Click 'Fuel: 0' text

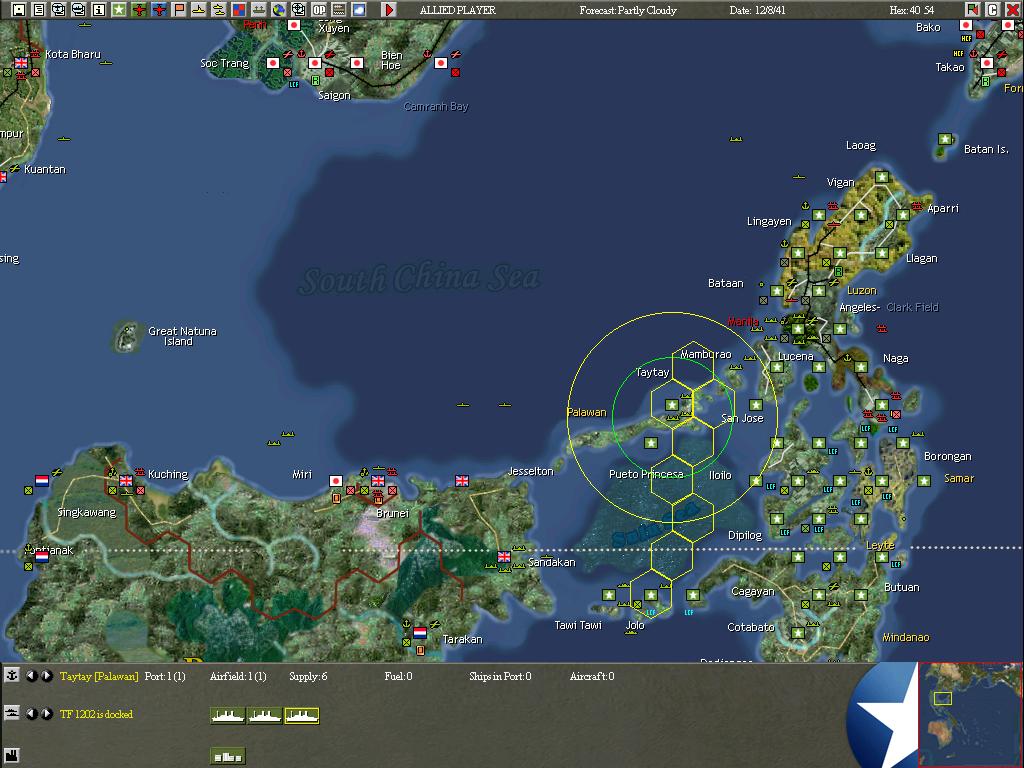coord(398,676)
